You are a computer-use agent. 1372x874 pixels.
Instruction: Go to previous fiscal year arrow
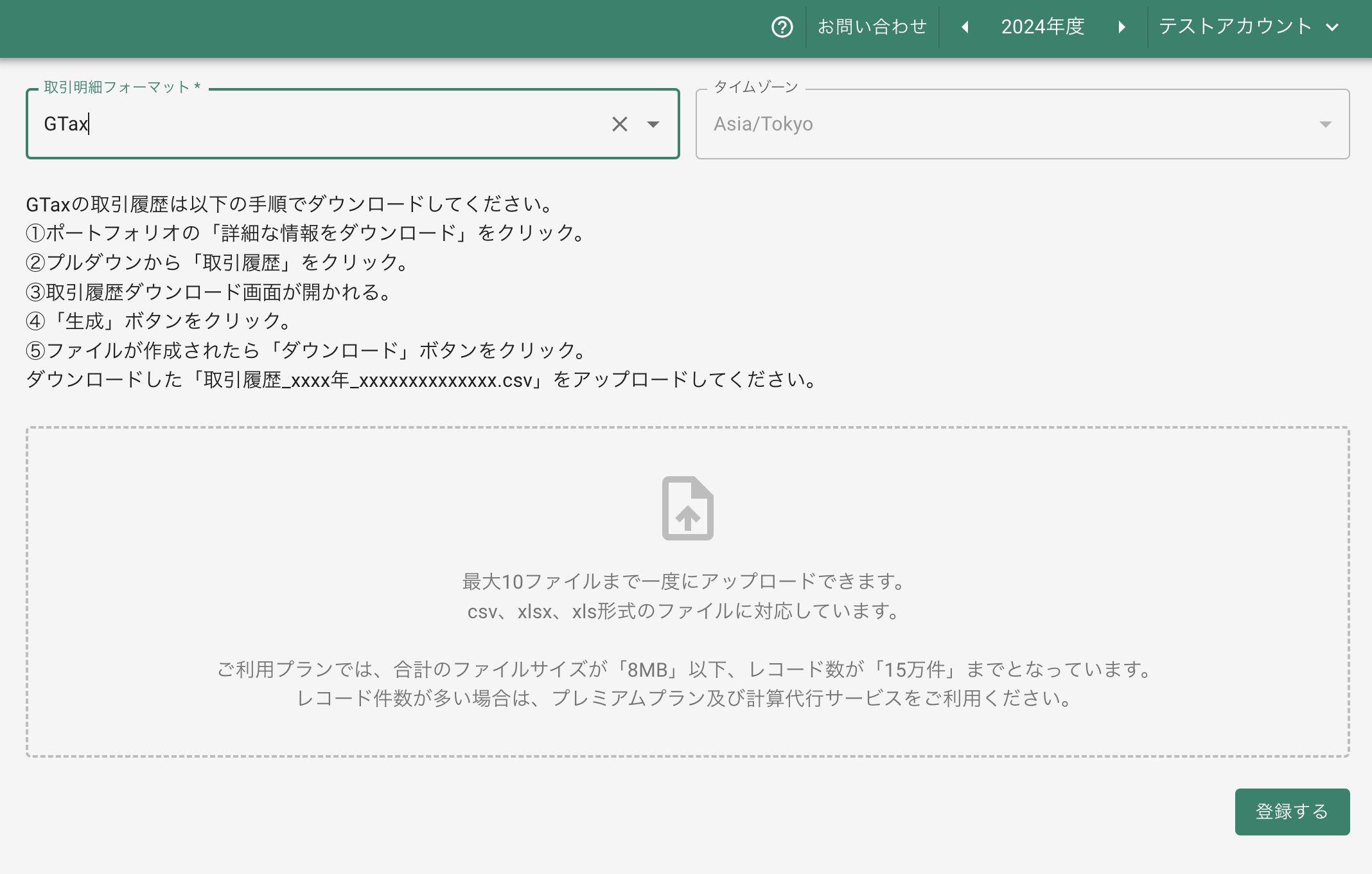(x=965, y=27)
